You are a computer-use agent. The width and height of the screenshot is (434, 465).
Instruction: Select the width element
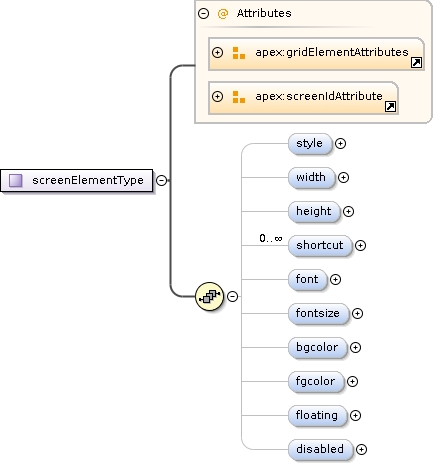pos(311,177)
